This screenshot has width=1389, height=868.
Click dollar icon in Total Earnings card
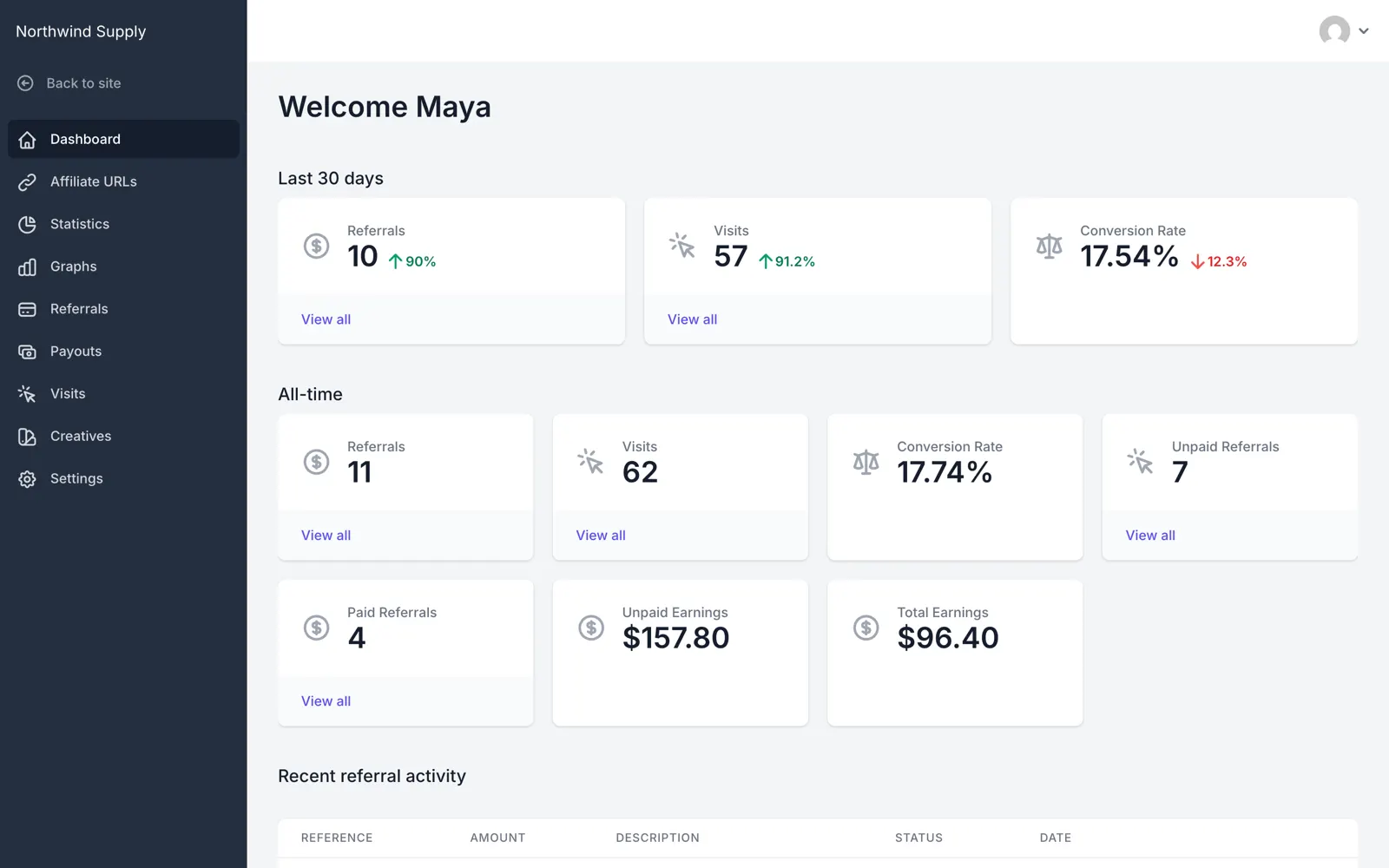[866, 628]
